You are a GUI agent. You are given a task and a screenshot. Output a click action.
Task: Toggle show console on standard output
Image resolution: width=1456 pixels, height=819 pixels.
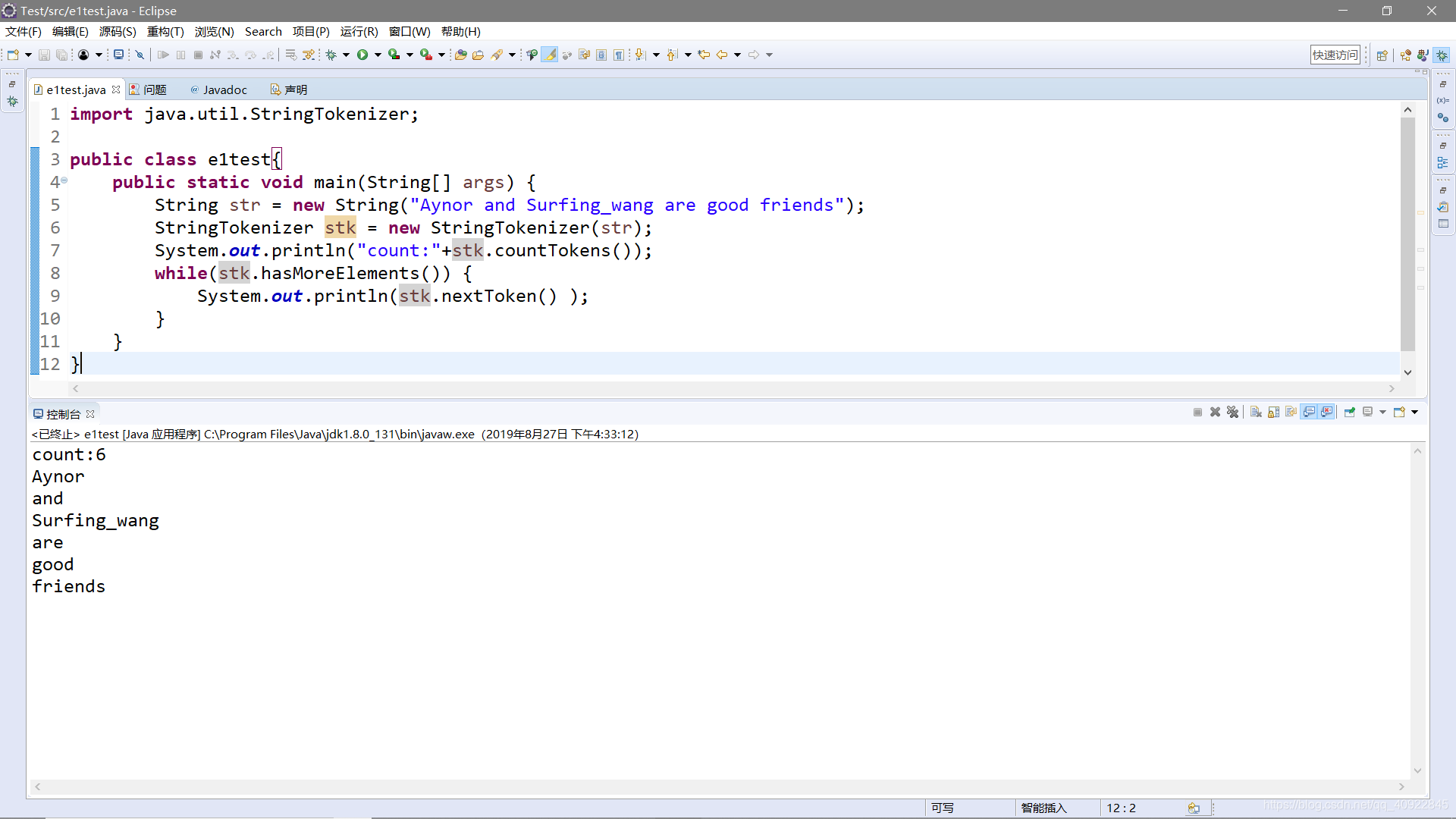click(1310, 413)
